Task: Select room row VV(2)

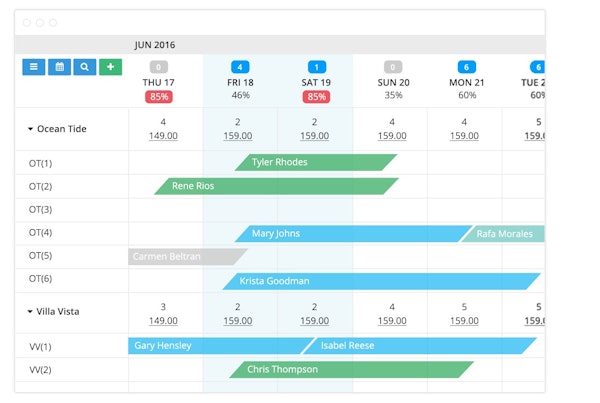Action: (x=40, y=370)
